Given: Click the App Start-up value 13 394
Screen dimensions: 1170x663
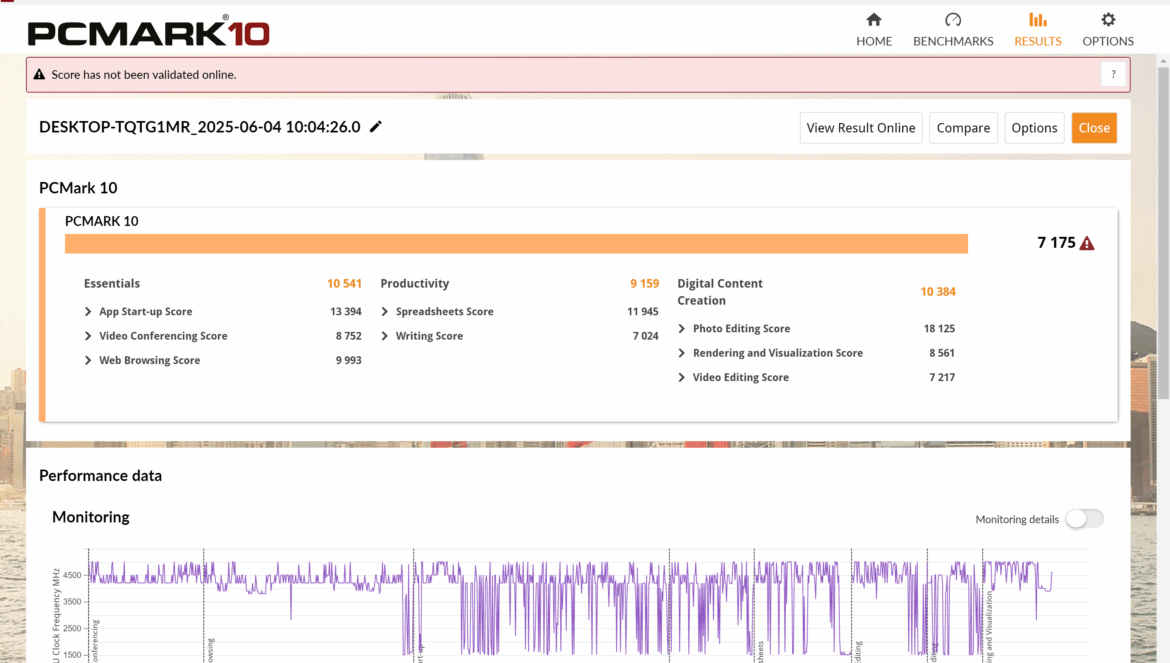Looking at the screenshot, I should click(345, 312).
